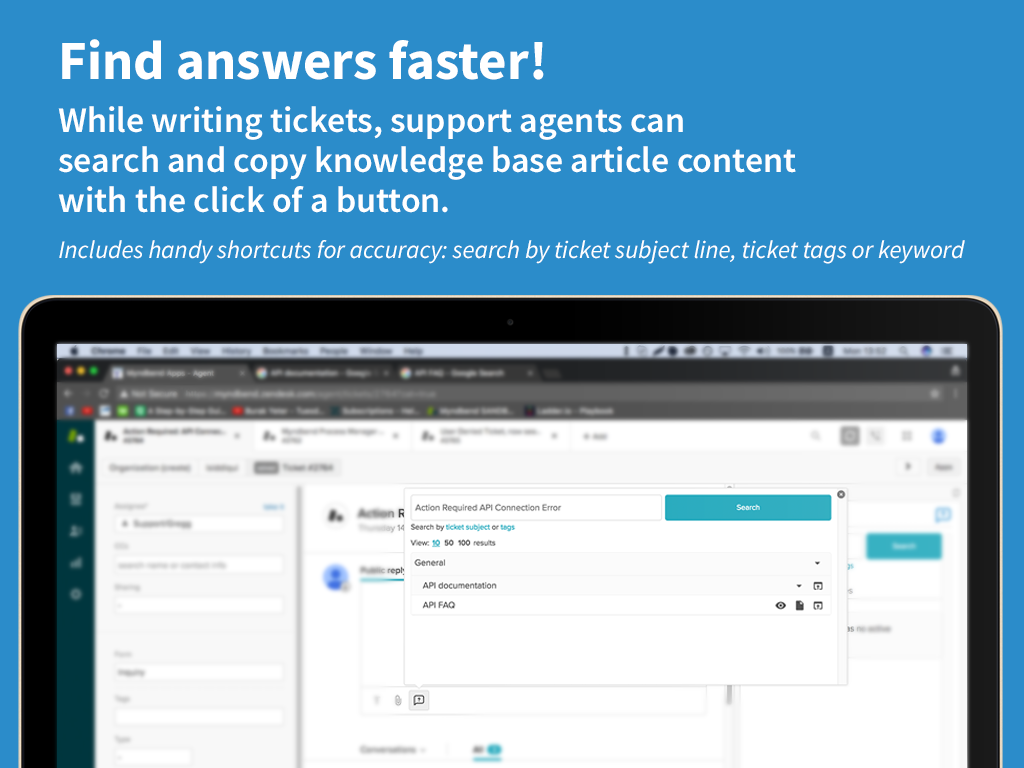The width and height of the screenshot is (1024, 768).
Task: Preview the API FAQ article with eye icon
Action: coord(781,605)
